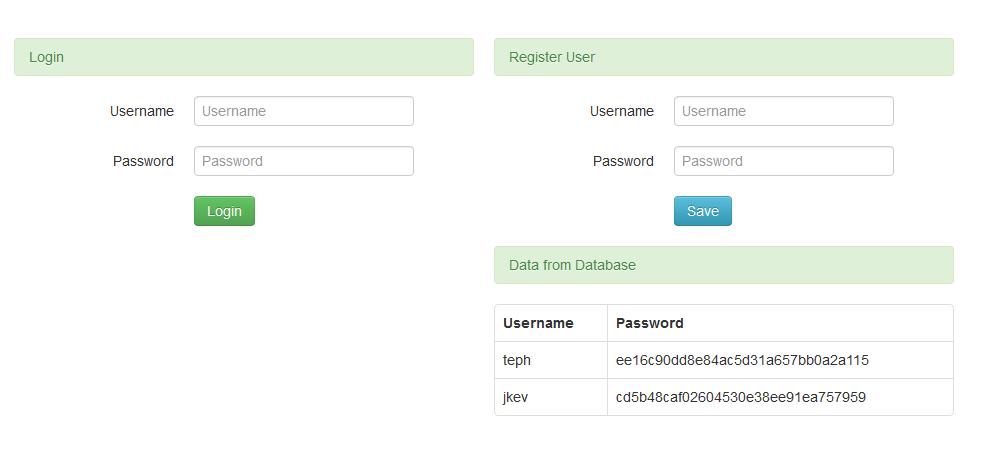
Task: Select the teph username cell
Action: (x=551, y=360)
